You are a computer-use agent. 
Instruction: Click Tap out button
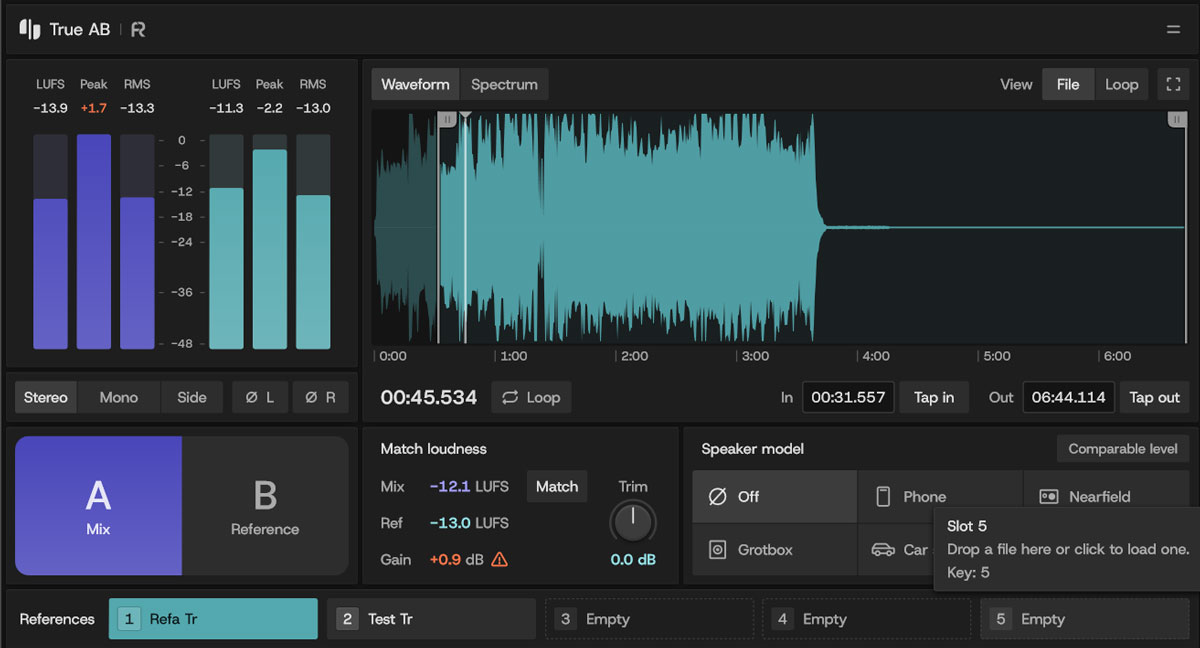1155,397
